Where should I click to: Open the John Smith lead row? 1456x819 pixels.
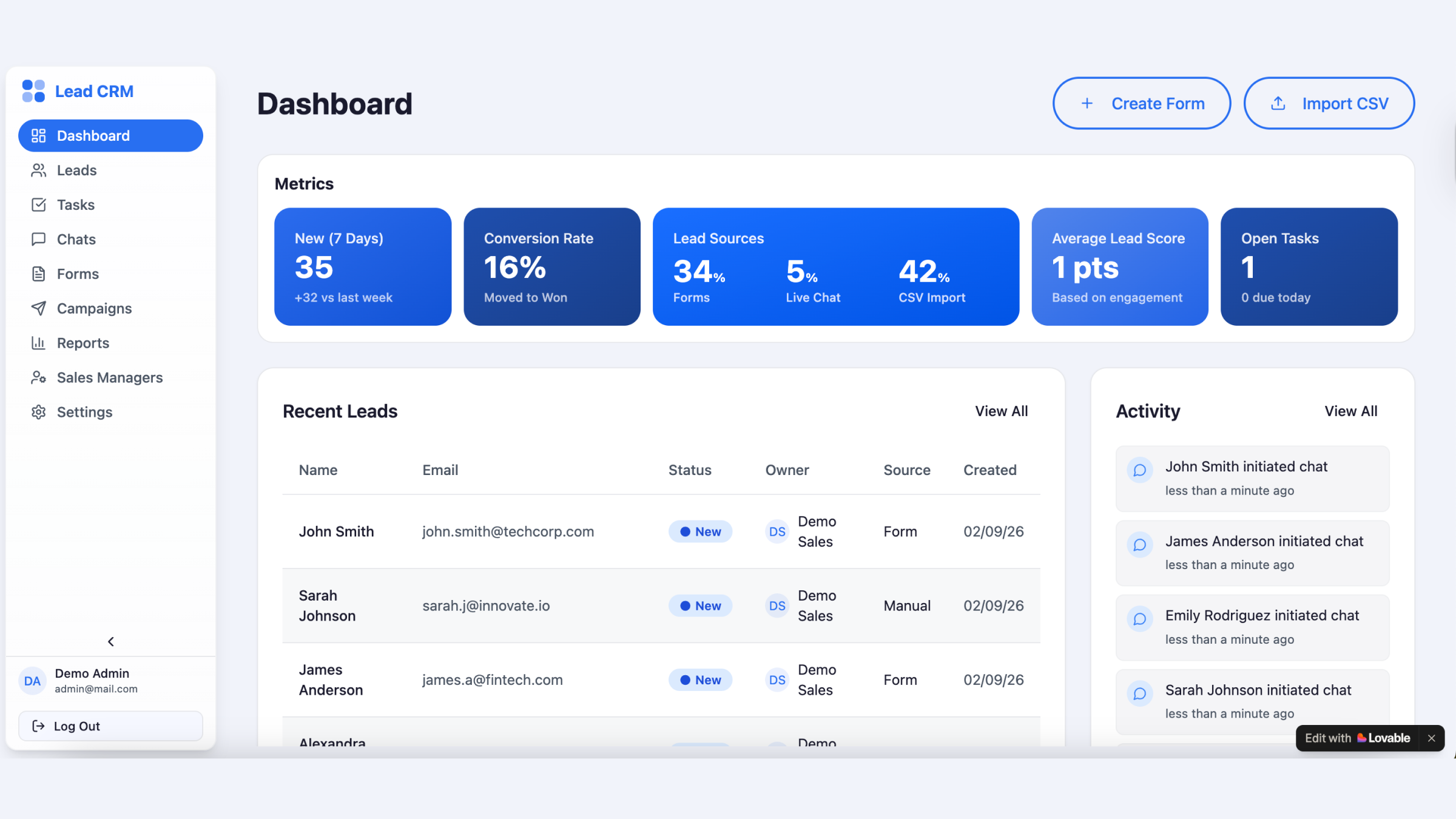(x=336, y=532)
